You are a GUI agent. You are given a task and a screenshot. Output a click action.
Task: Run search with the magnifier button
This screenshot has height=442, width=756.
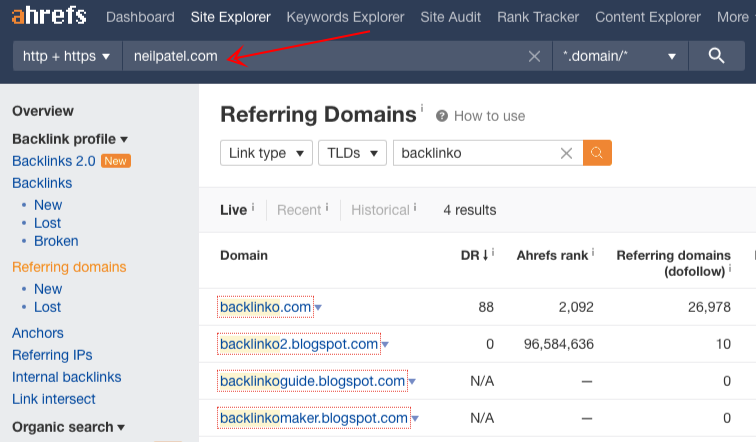[716, 56]
